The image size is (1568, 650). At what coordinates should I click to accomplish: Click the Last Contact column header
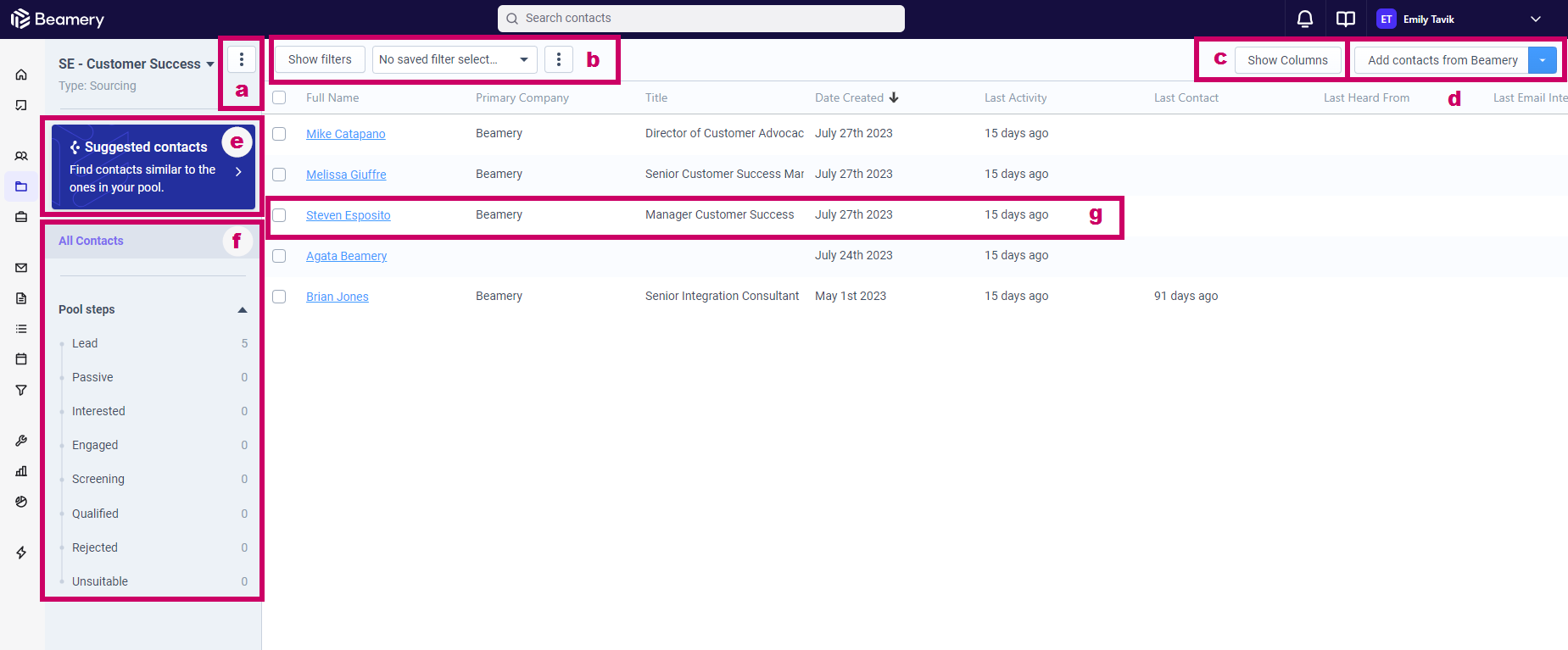tap(1186, 97)
